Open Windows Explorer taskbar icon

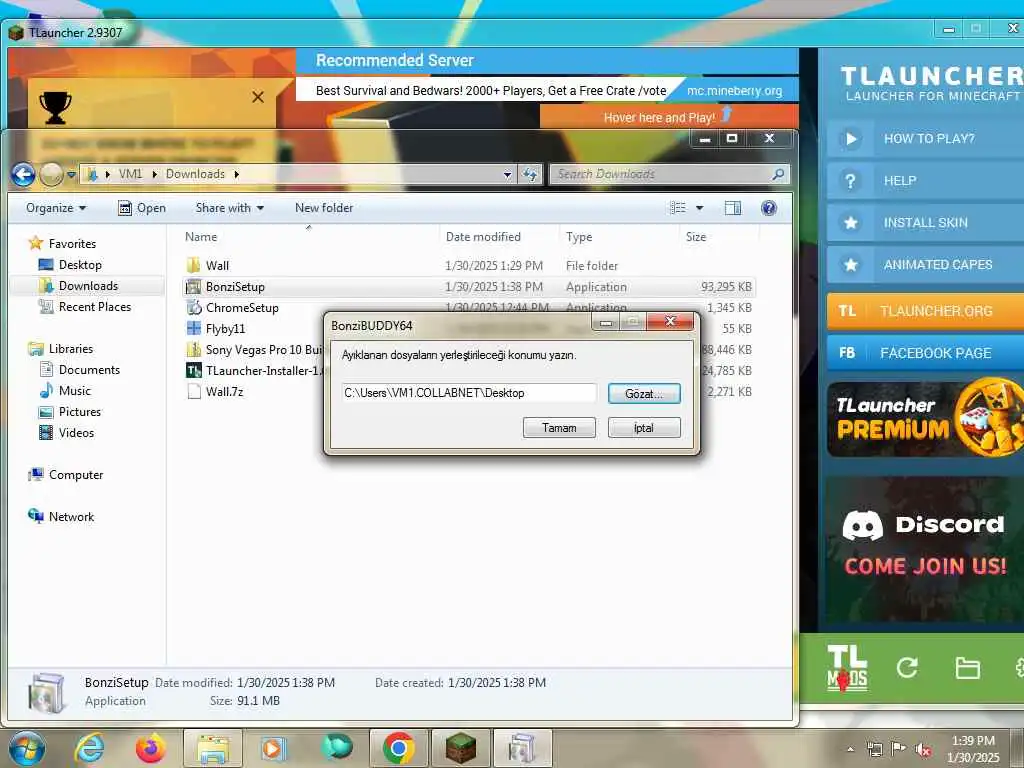(213, 748)
